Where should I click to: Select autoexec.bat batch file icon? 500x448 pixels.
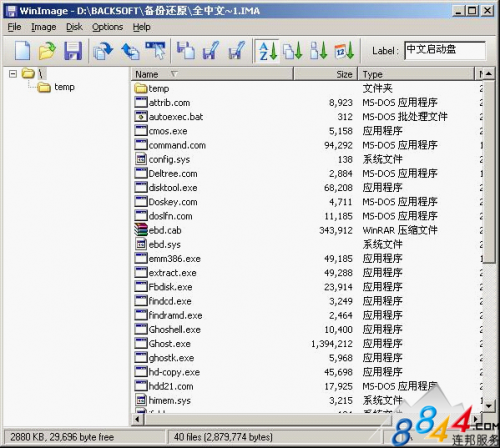click(141, 116)
